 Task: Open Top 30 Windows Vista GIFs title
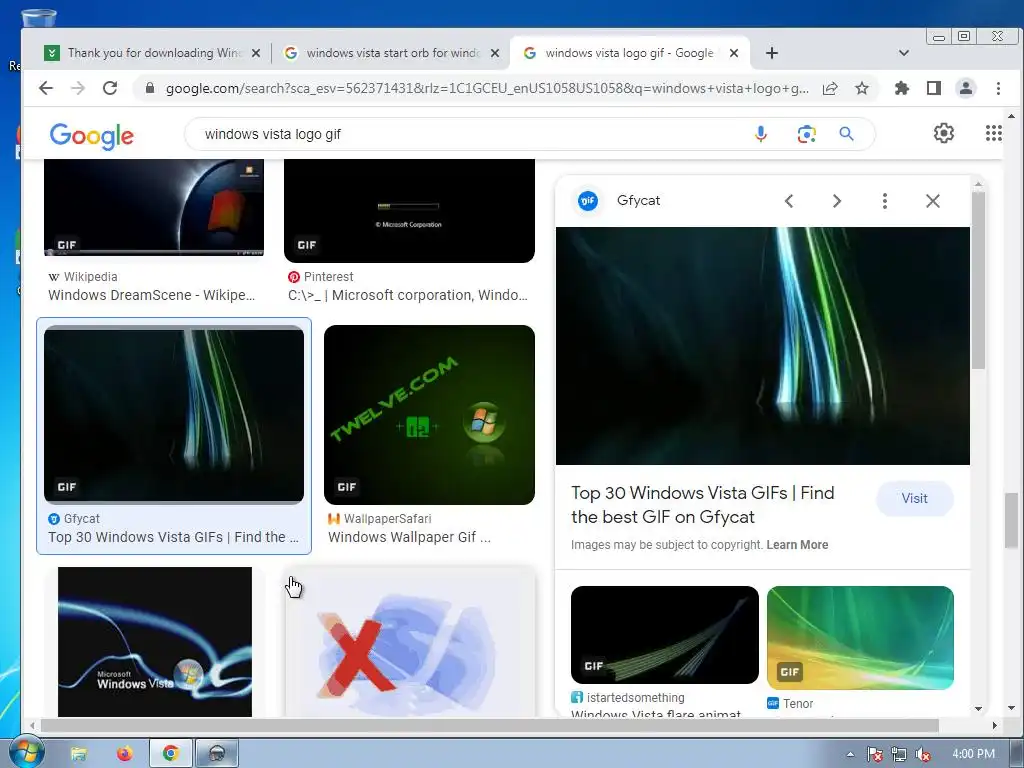(703, 505)
